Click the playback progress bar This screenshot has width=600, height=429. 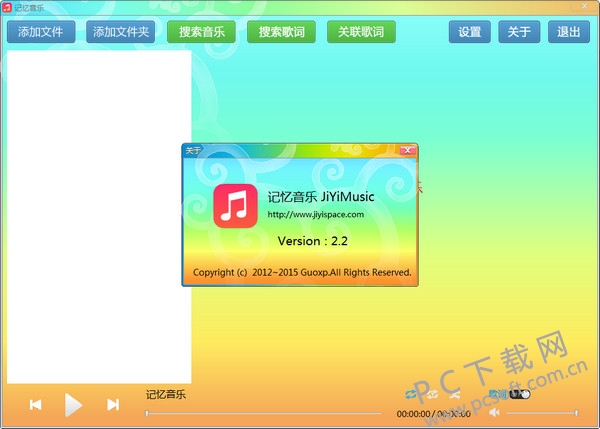263,413
